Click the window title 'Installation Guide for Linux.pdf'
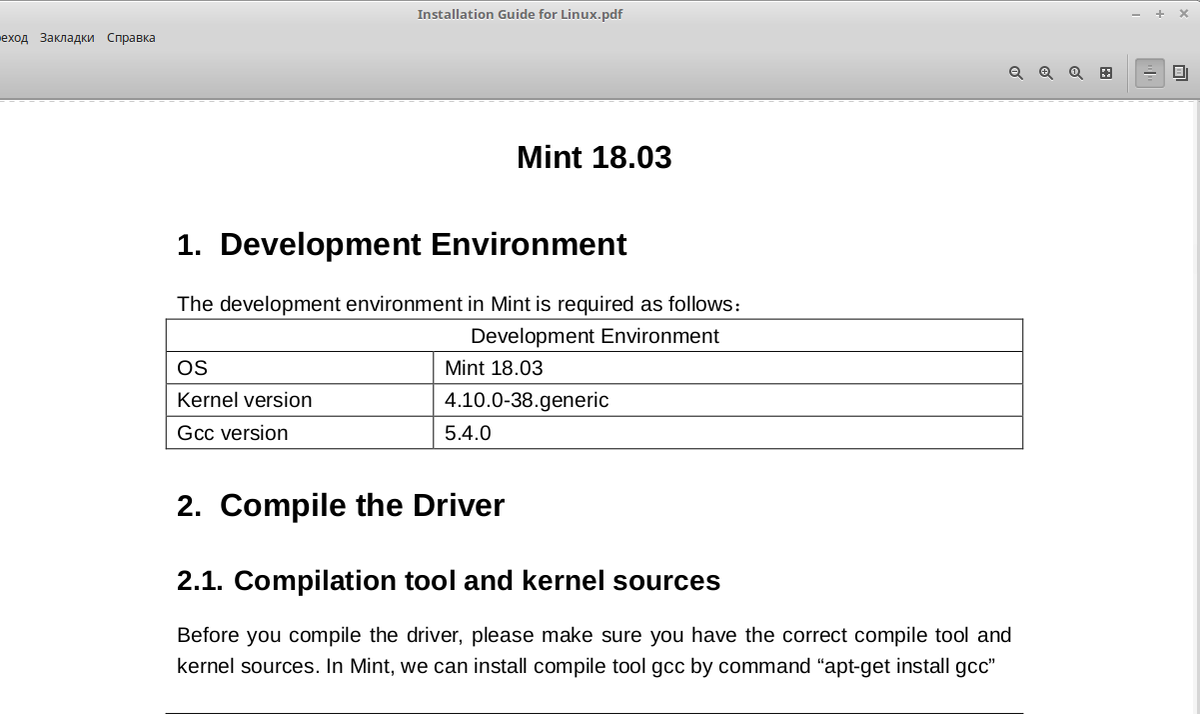The width and height of the screenshot is (1200, 714). coord(520,14)
